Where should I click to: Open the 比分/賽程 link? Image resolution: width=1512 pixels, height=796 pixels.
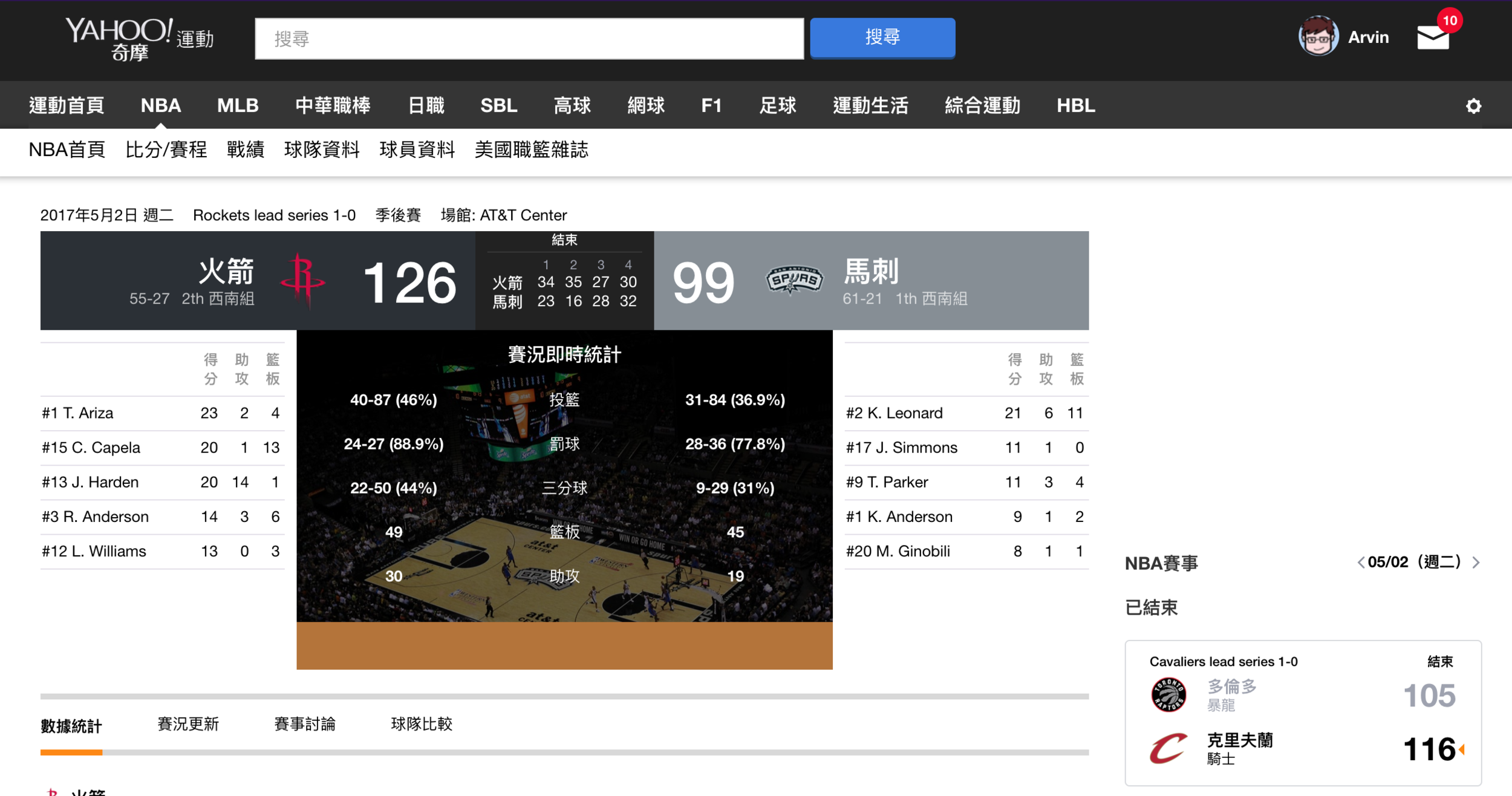tap(166, 149)
